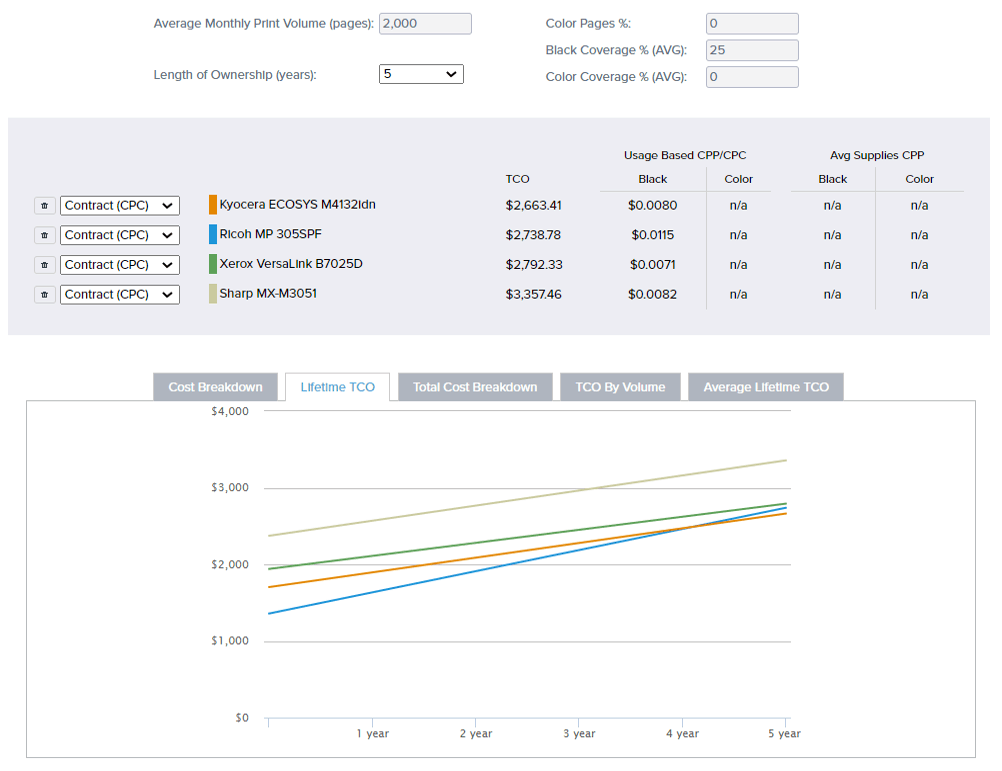Open Ricoh row Contract (CPC) dropdown
Viewport: 1002px width, 771px height.
[x=119, y=235]
